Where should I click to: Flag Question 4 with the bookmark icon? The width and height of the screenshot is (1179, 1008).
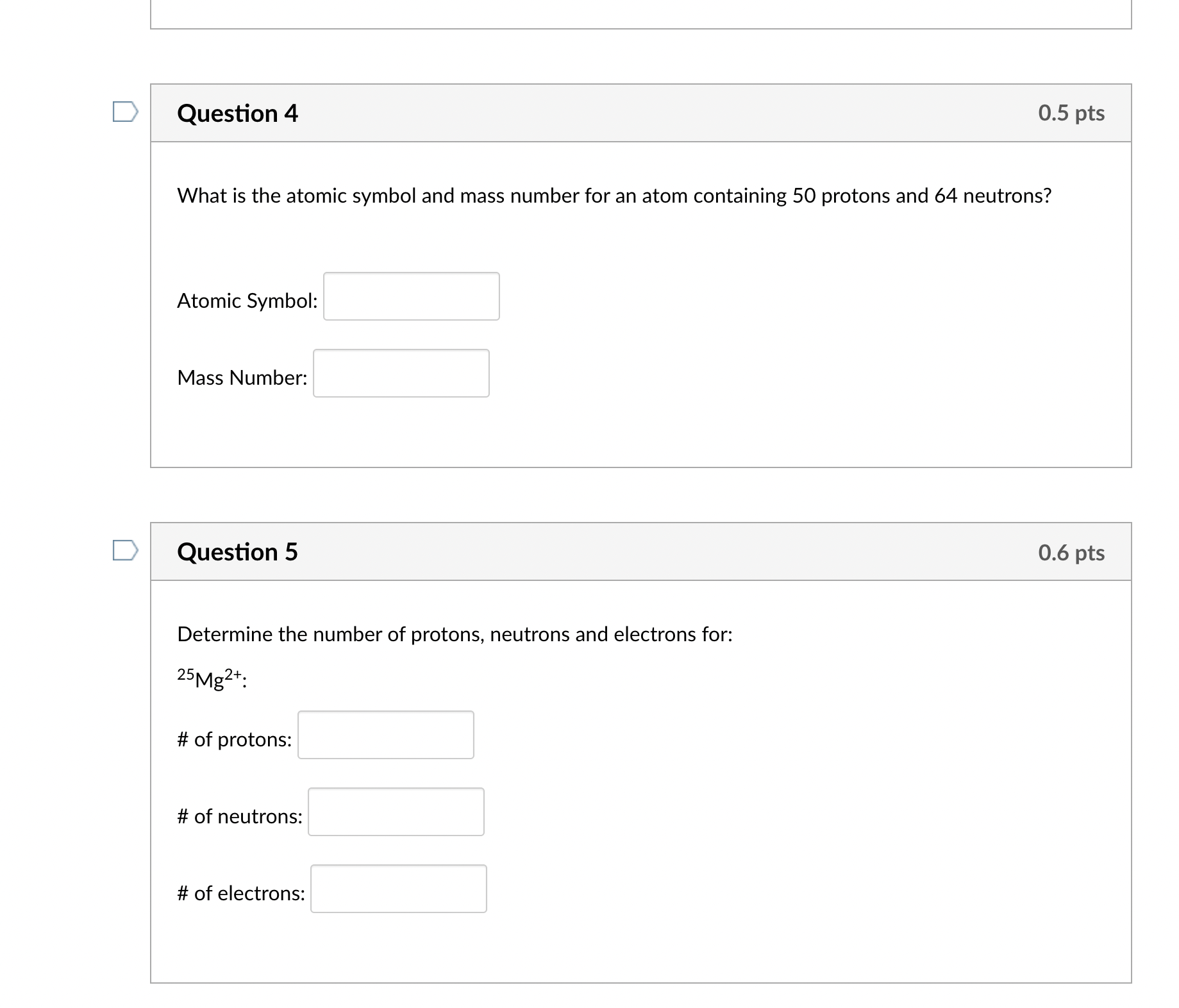[125, 112]
